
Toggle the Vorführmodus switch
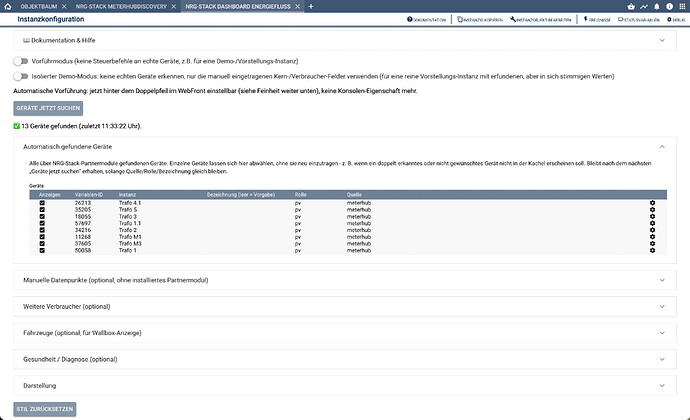tap(20, 61)
